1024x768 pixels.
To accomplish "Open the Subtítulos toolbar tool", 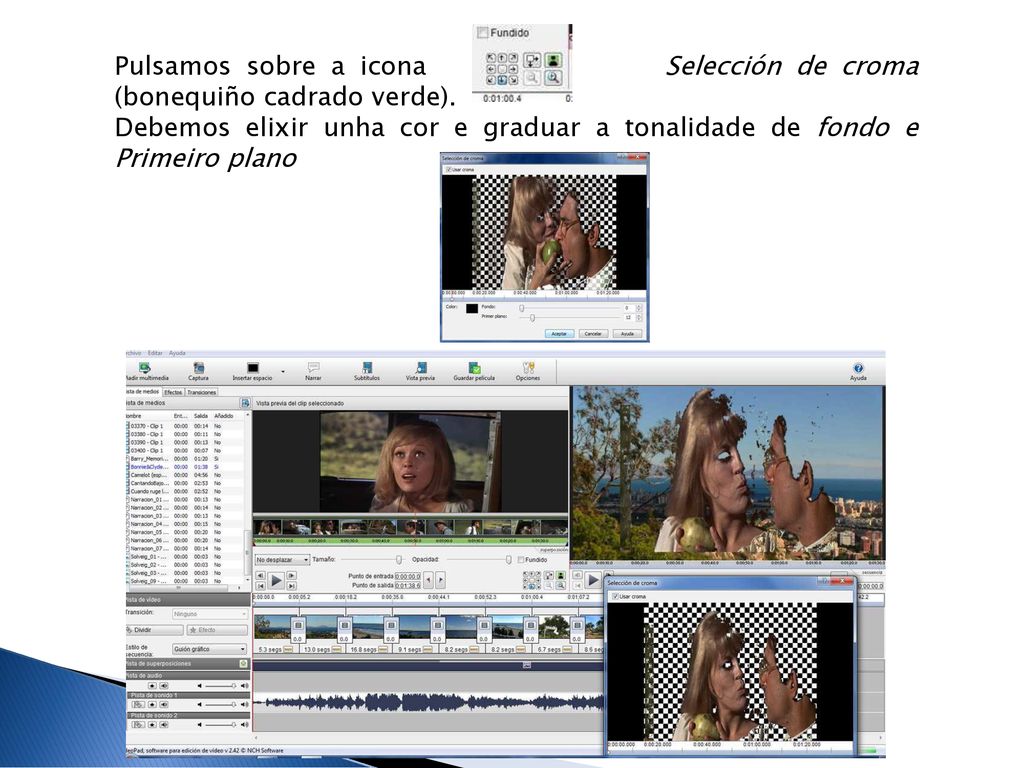I will pyautogui.click(x=366, y=372).
